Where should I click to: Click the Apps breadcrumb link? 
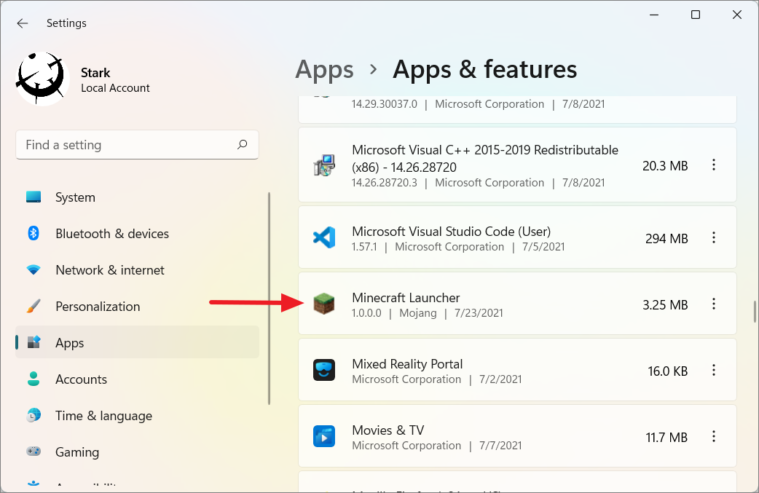tap(324, 70)
